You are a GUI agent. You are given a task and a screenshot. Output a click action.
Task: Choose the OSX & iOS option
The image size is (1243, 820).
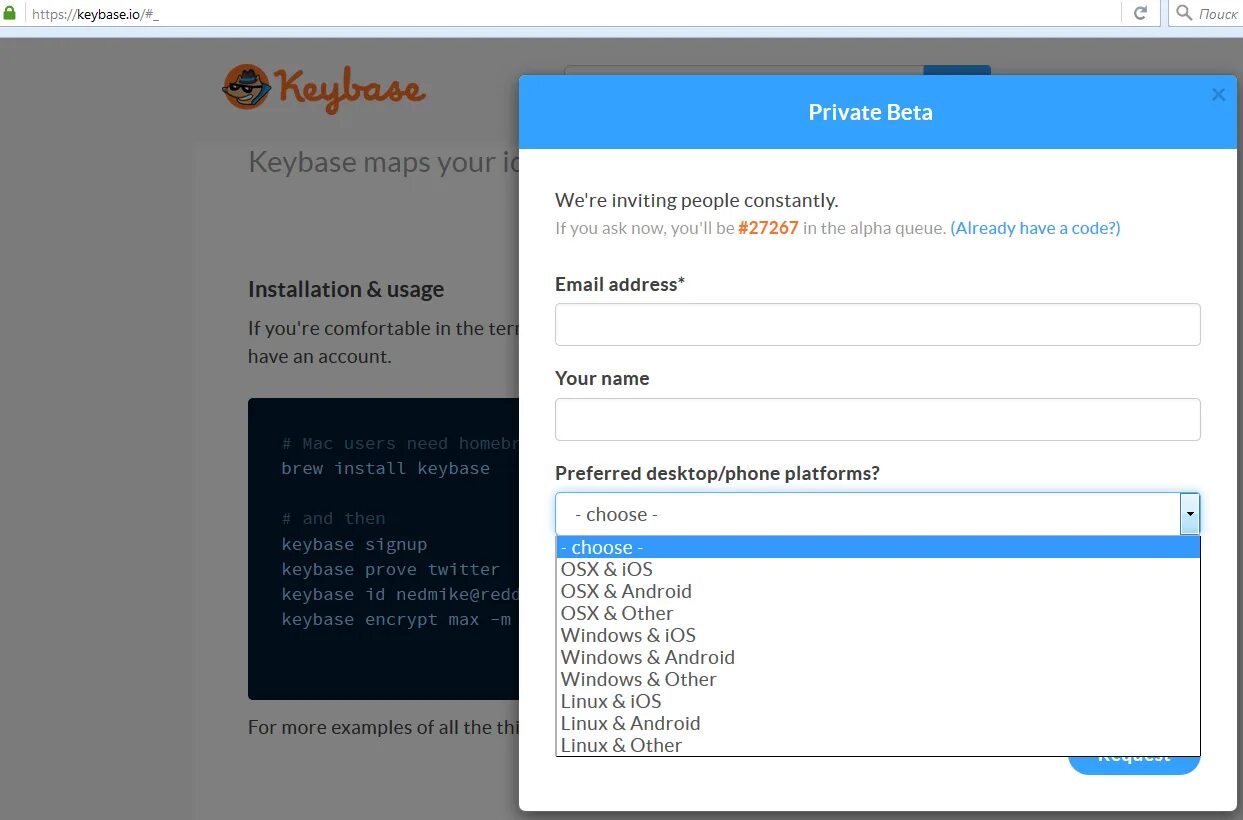(x=878, y=569)
